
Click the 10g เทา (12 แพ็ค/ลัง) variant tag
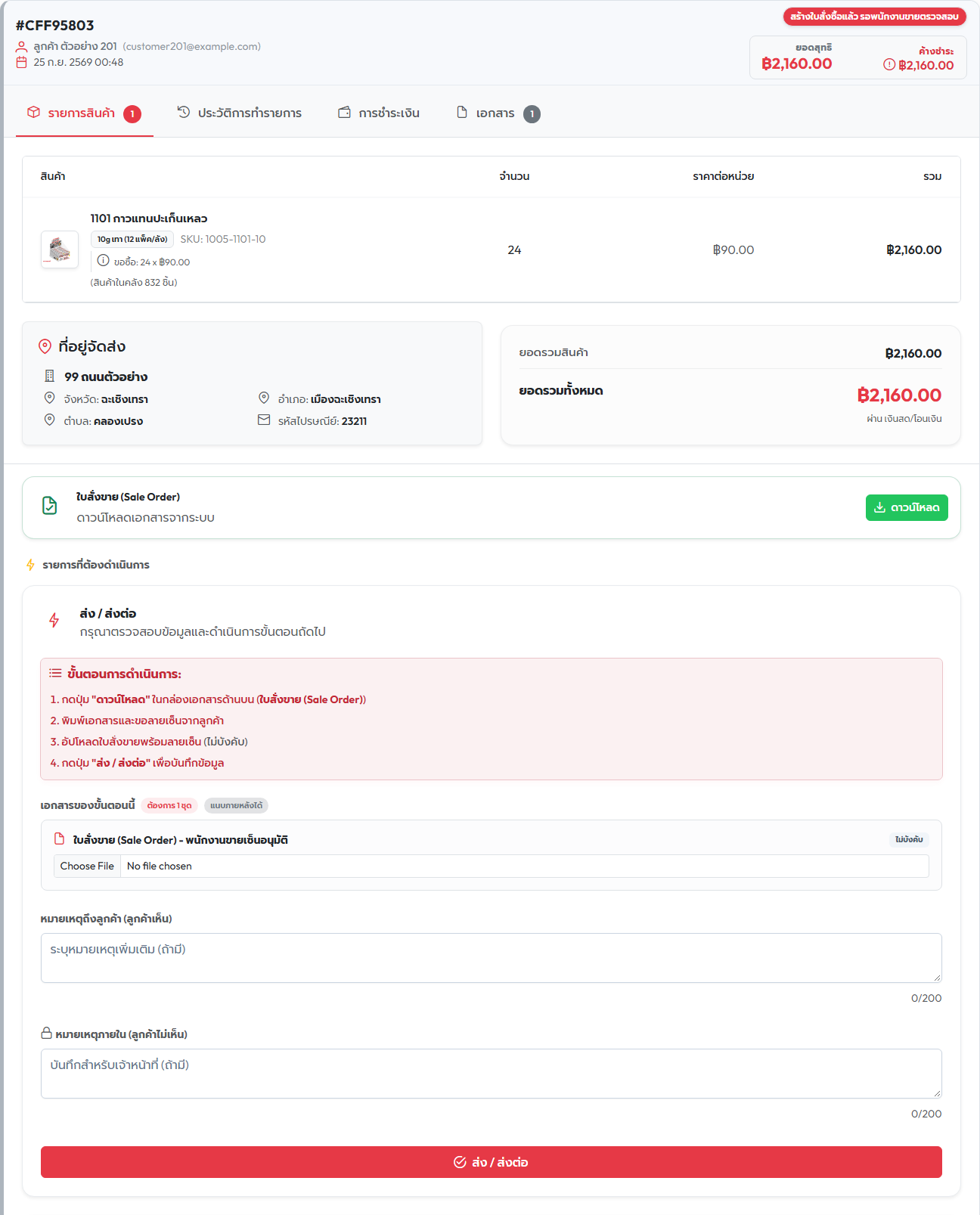(x=132, y=239)
